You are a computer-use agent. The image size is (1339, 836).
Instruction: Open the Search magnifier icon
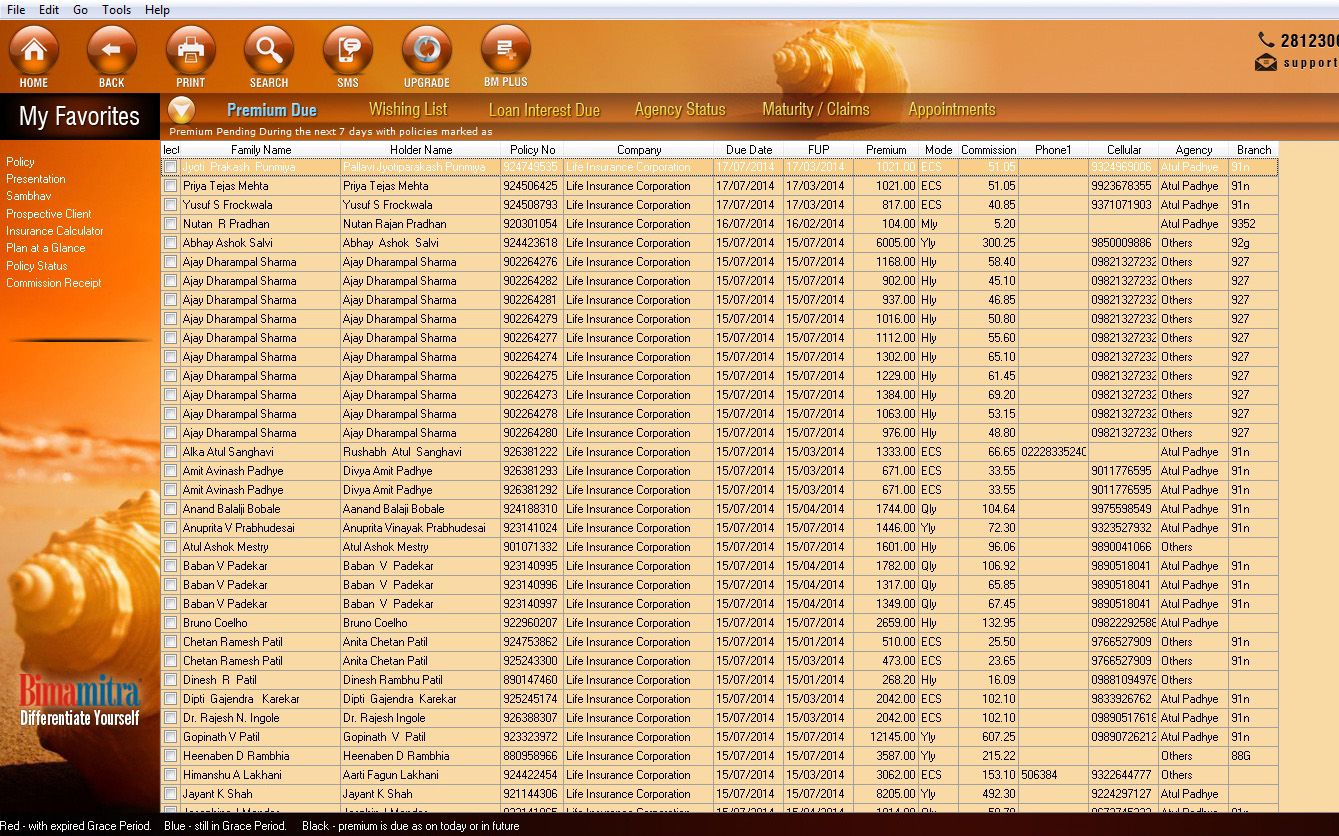pyautogui.click(x=269, y=50)
